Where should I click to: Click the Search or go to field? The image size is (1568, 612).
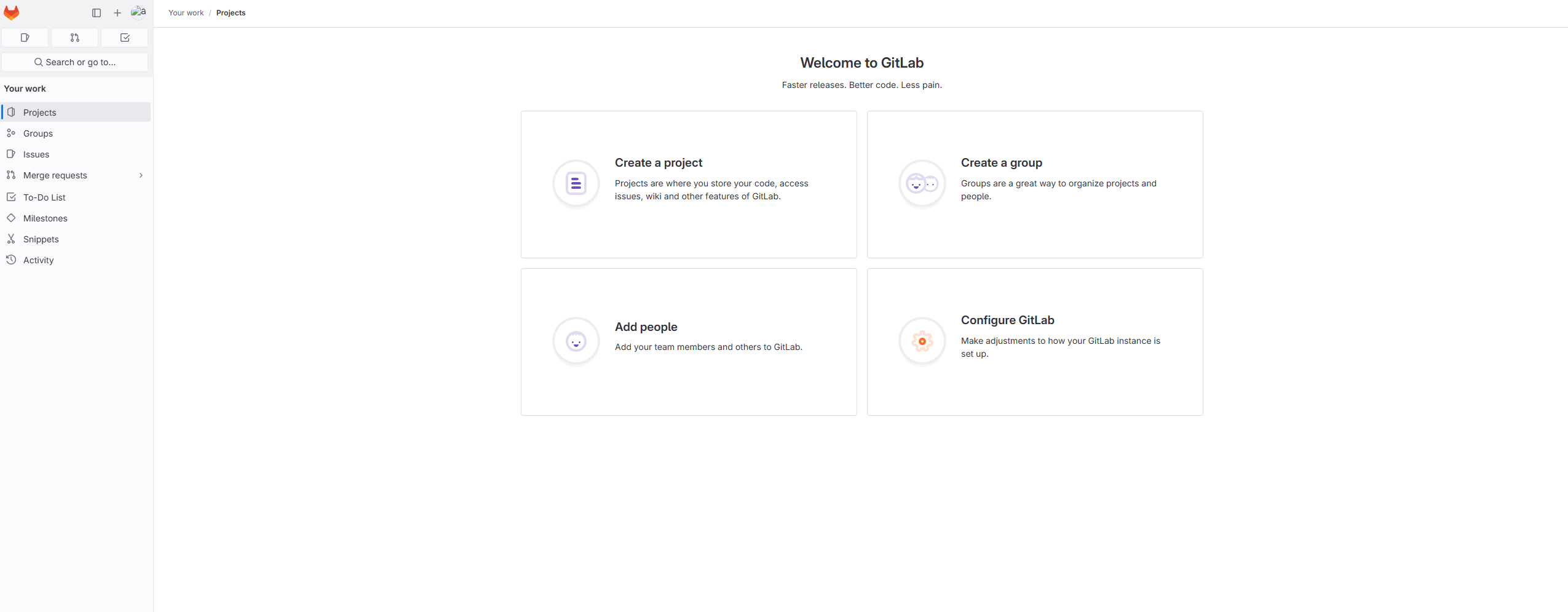pos(75,62)
